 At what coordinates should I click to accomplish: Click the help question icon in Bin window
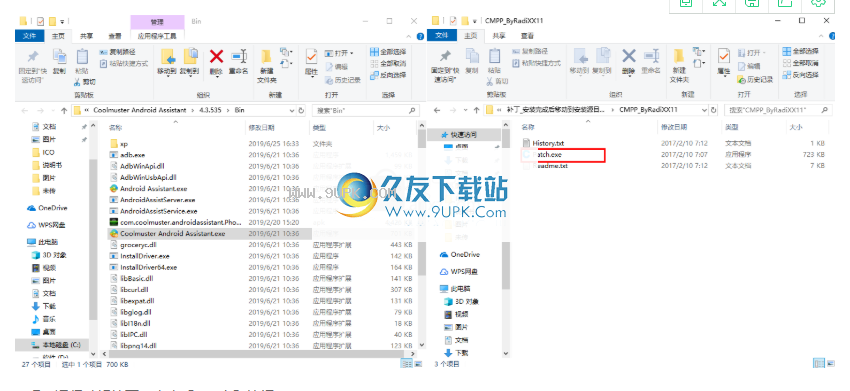[x=420, y=36]
